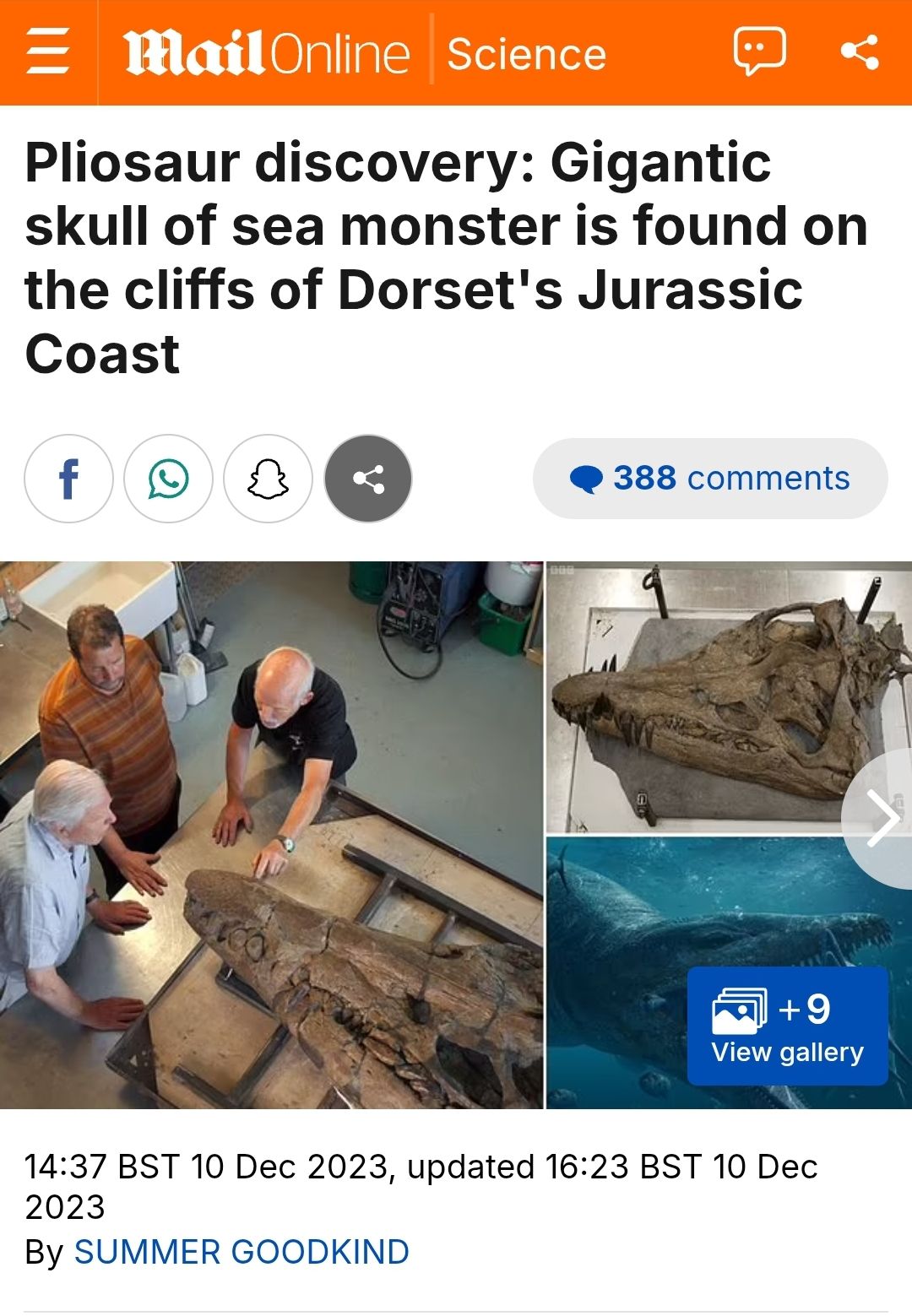This screenshot has width=912, height=1316.
Task: Open photo of three men examining skull
Action: 271,835
